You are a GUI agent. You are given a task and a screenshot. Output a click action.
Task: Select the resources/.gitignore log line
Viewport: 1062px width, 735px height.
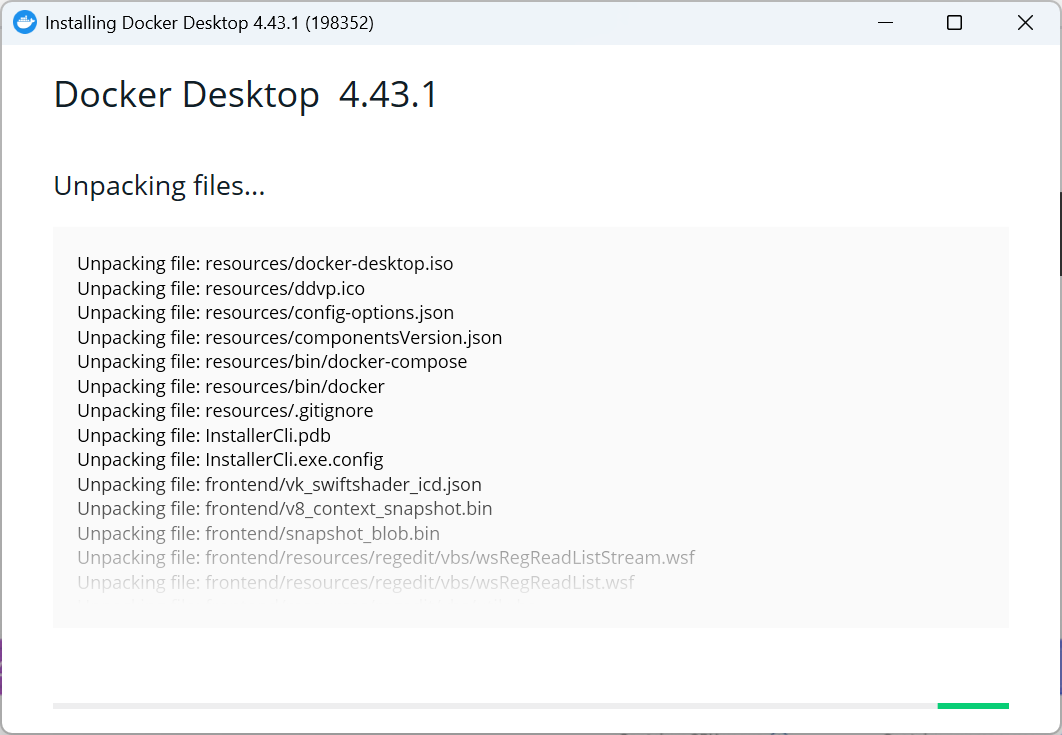(x=225, y=411)
